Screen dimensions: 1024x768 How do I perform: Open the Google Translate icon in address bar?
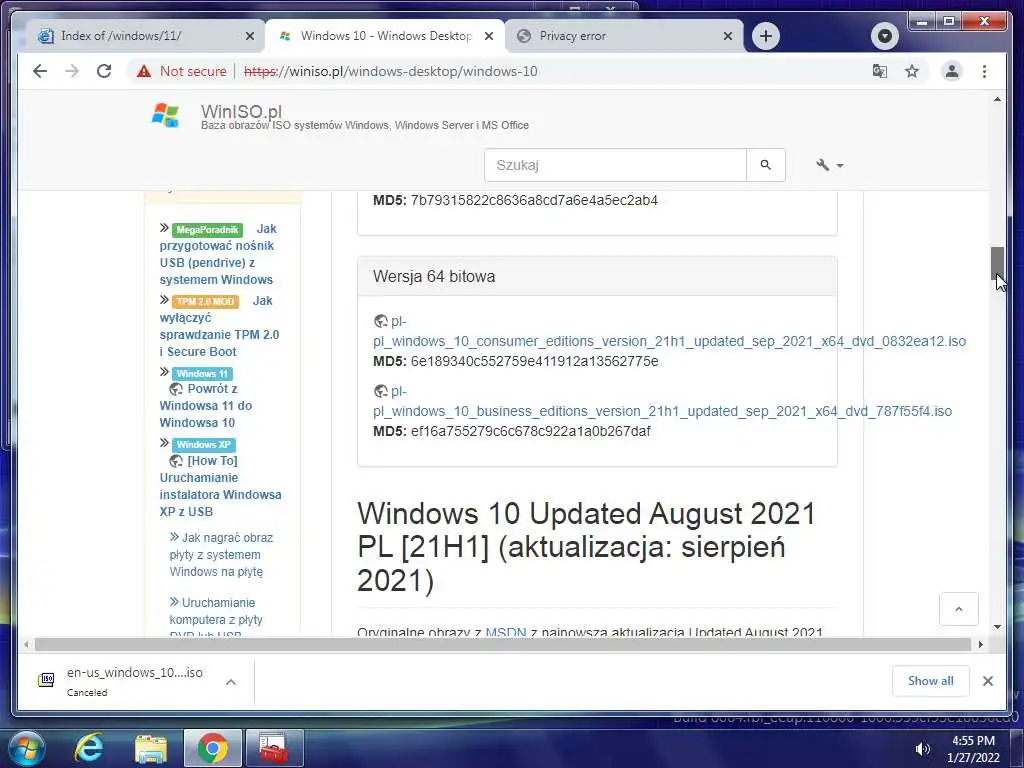(x=880, y=71)
